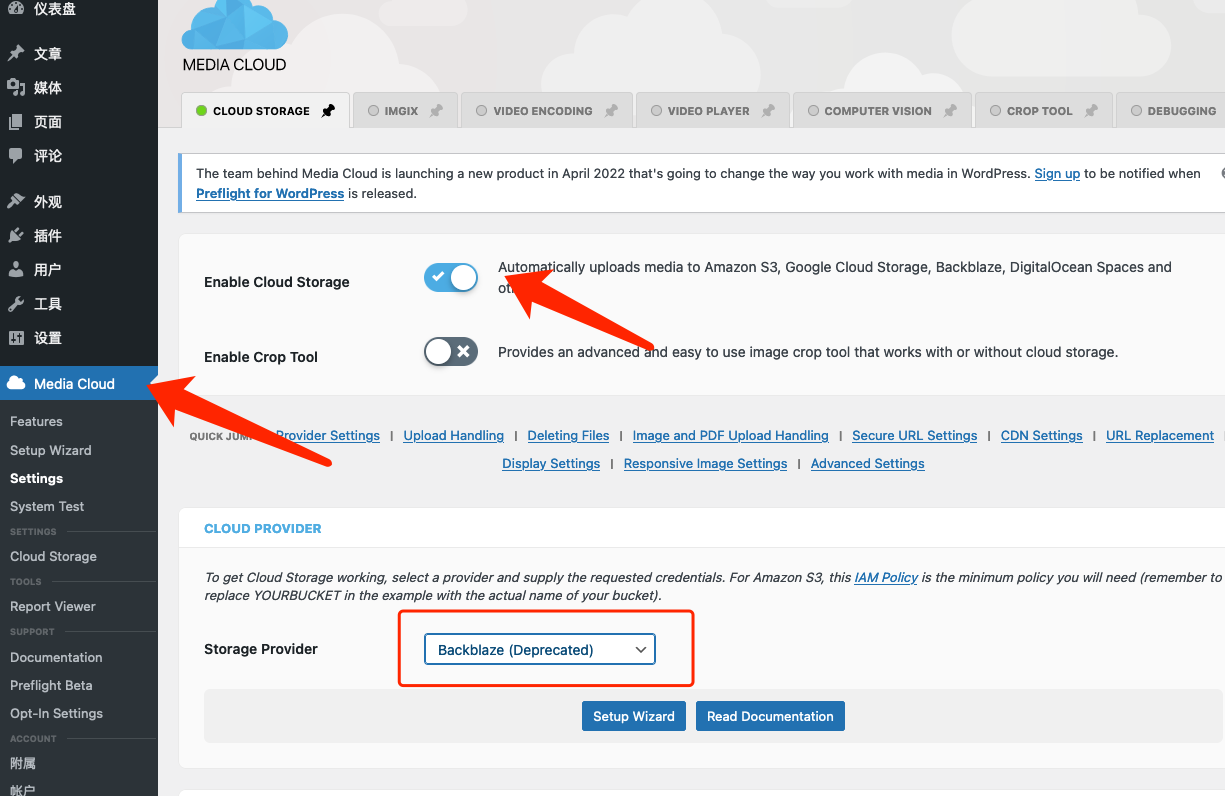Open the 设置 (Settings) sidebar menu

pyautogui.click(x=47, y=338)
